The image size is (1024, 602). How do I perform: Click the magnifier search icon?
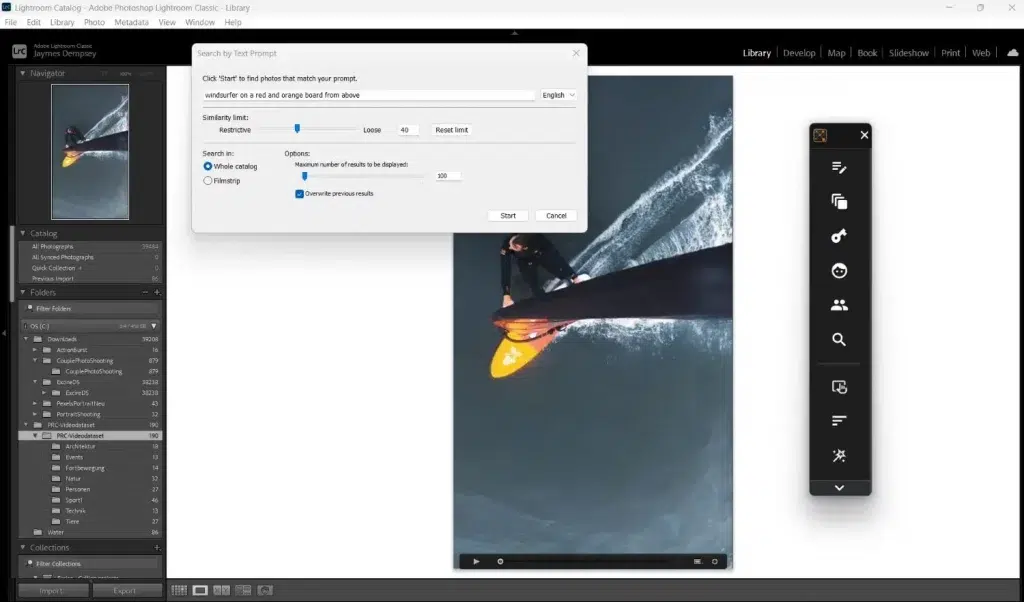(x=838, y=339)
